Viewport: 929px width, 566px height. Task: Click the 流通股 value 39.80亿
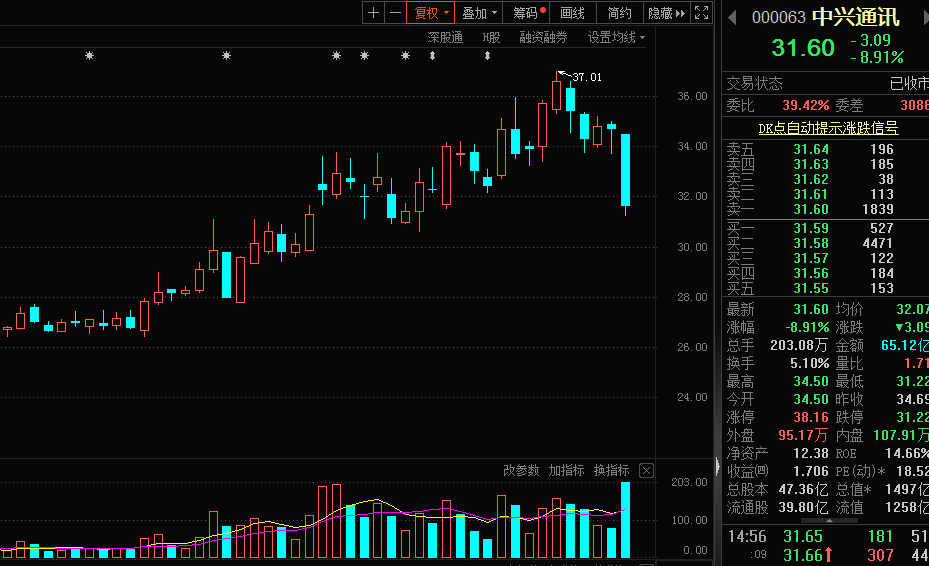(x=803, y=507)
